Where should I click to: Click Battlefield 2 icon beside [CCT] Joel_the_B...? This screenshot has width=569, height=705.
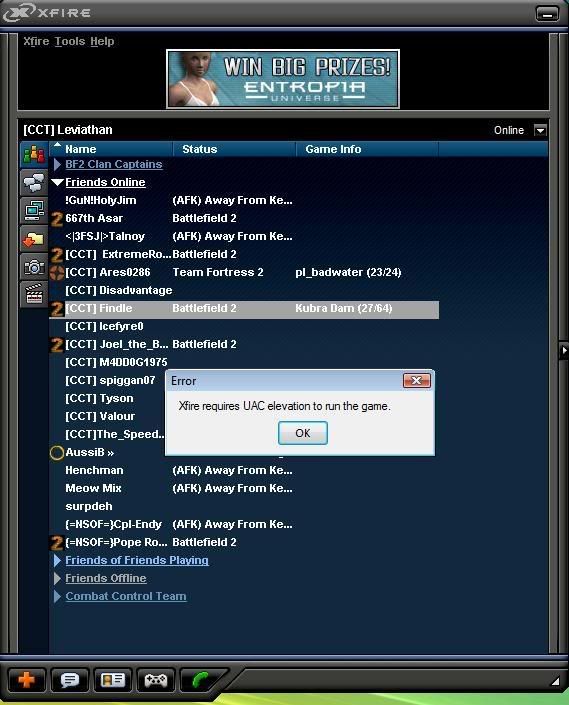(57, 345)
